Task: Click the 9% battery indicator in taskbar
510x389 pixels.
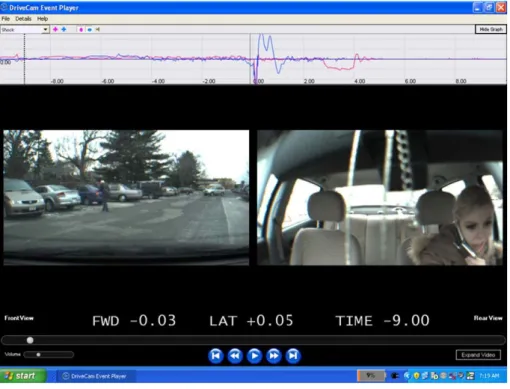Action: [x=371, y=376]
